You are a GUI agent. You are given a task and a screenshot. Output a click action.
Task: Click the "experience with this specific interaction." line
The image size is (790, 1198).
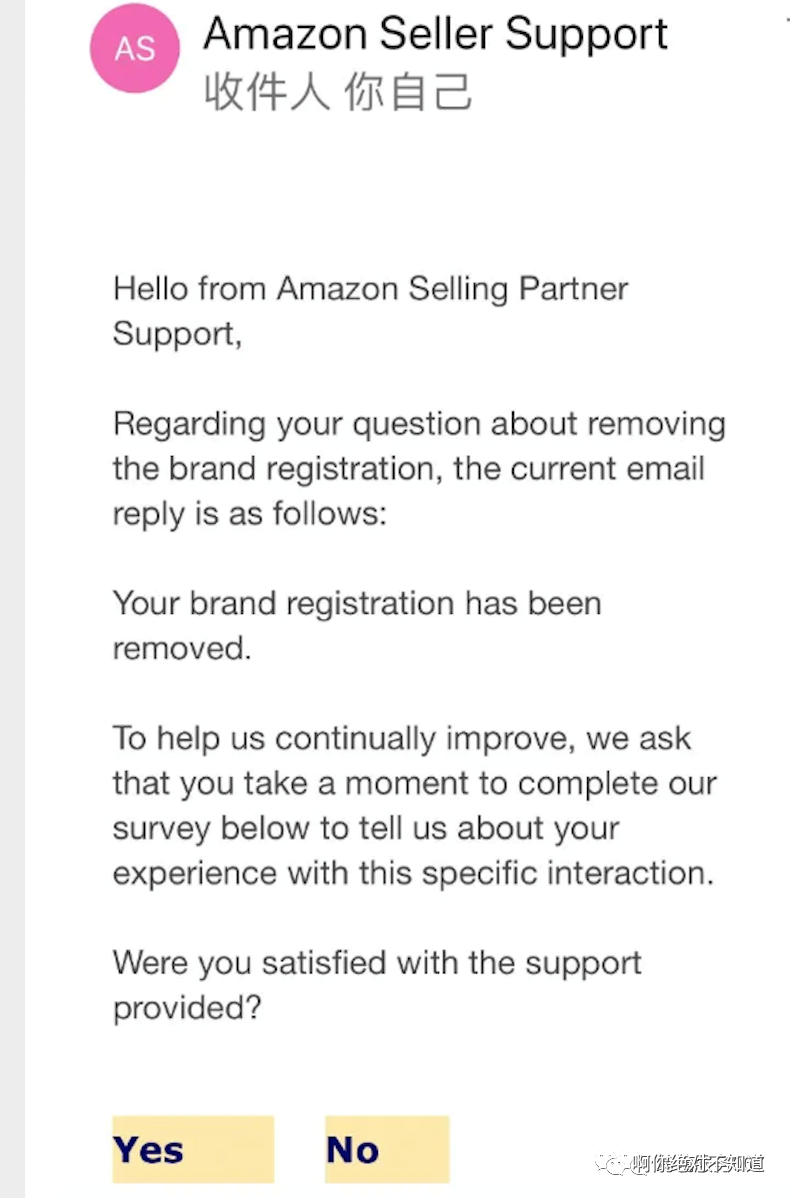click(413, 873)
